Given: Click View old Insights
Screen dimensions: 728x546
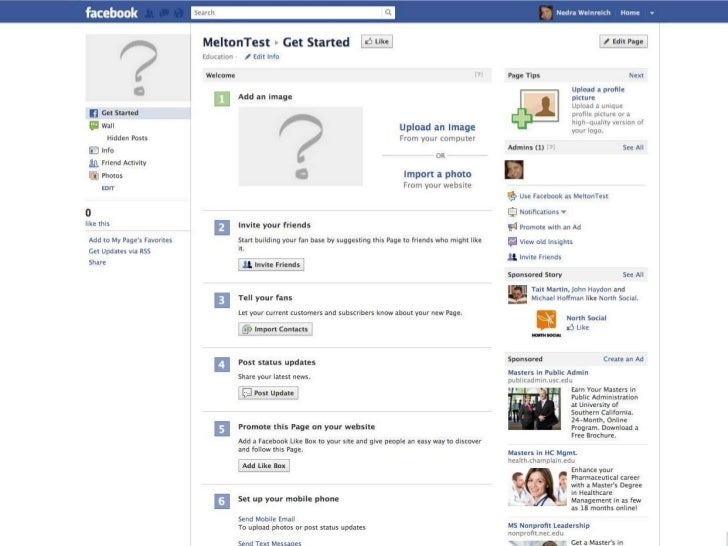Looking at the screenshot, I should coord(546,242).
